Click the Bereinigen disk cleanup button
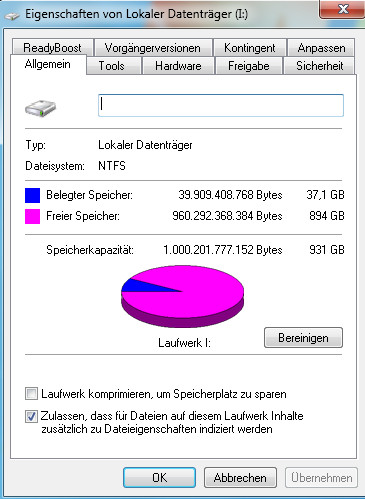 [x=303, y=338]
